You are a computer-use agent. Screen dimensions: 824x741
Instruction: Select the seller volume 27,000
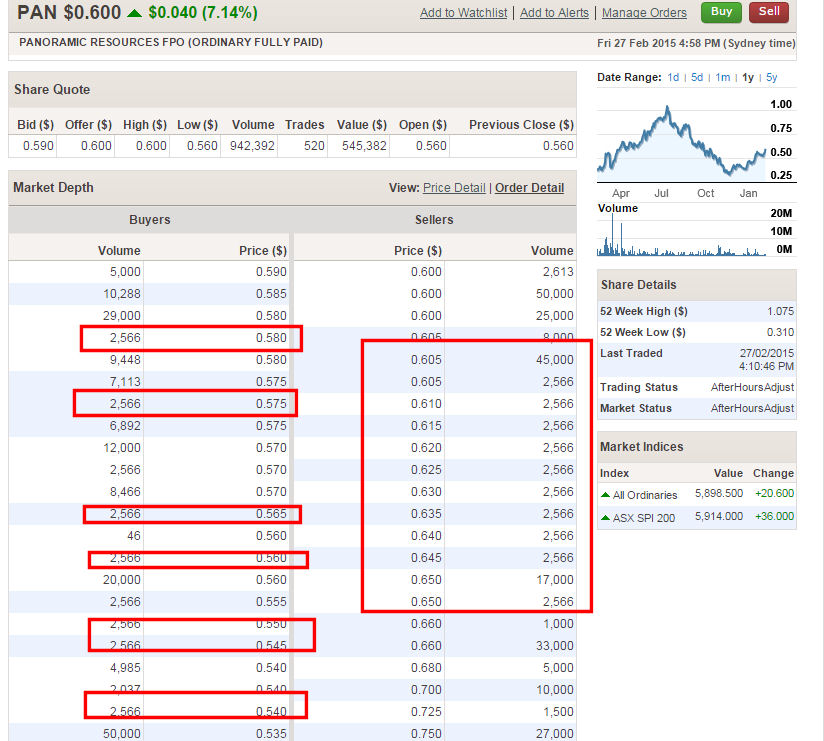coord(555,734)
